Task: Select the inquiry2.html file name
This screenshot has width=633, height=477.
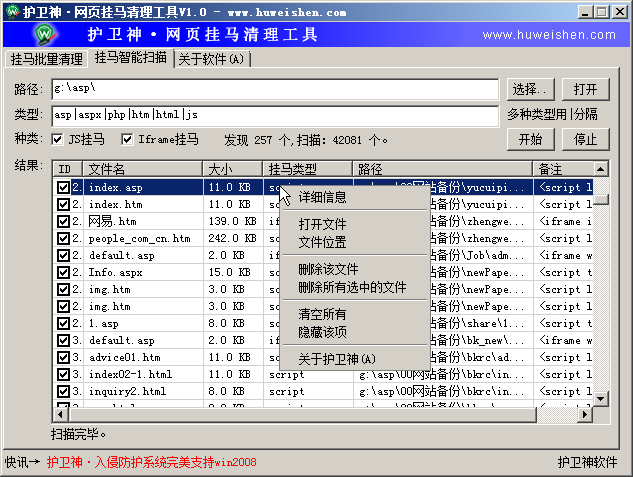Action: point(128,391)
